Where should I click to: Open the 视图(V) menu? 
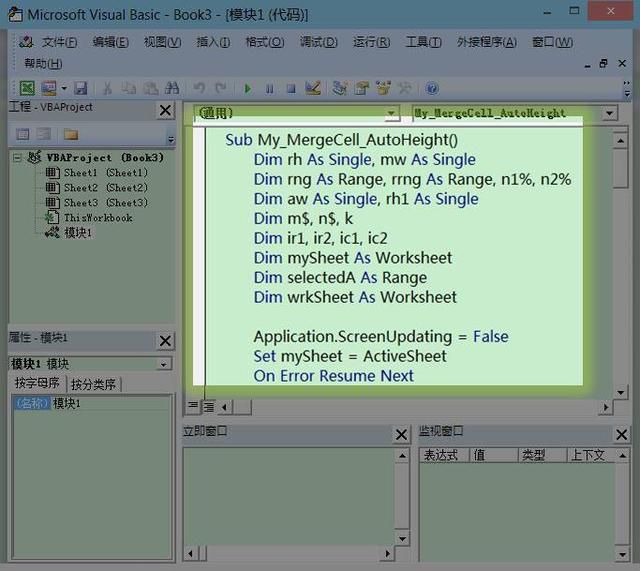click(x=162, y=42)
